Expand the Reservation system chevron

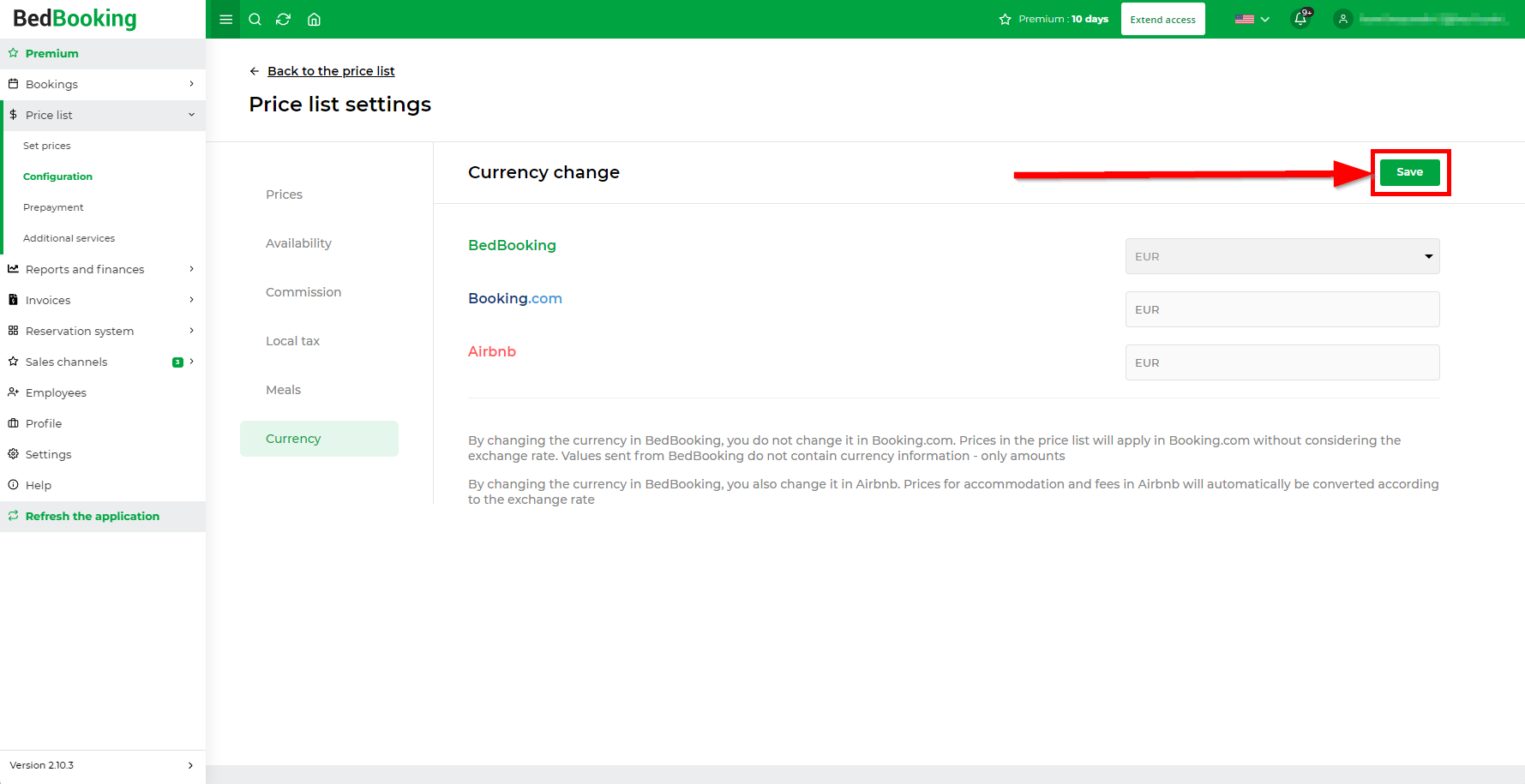point(191,331)
